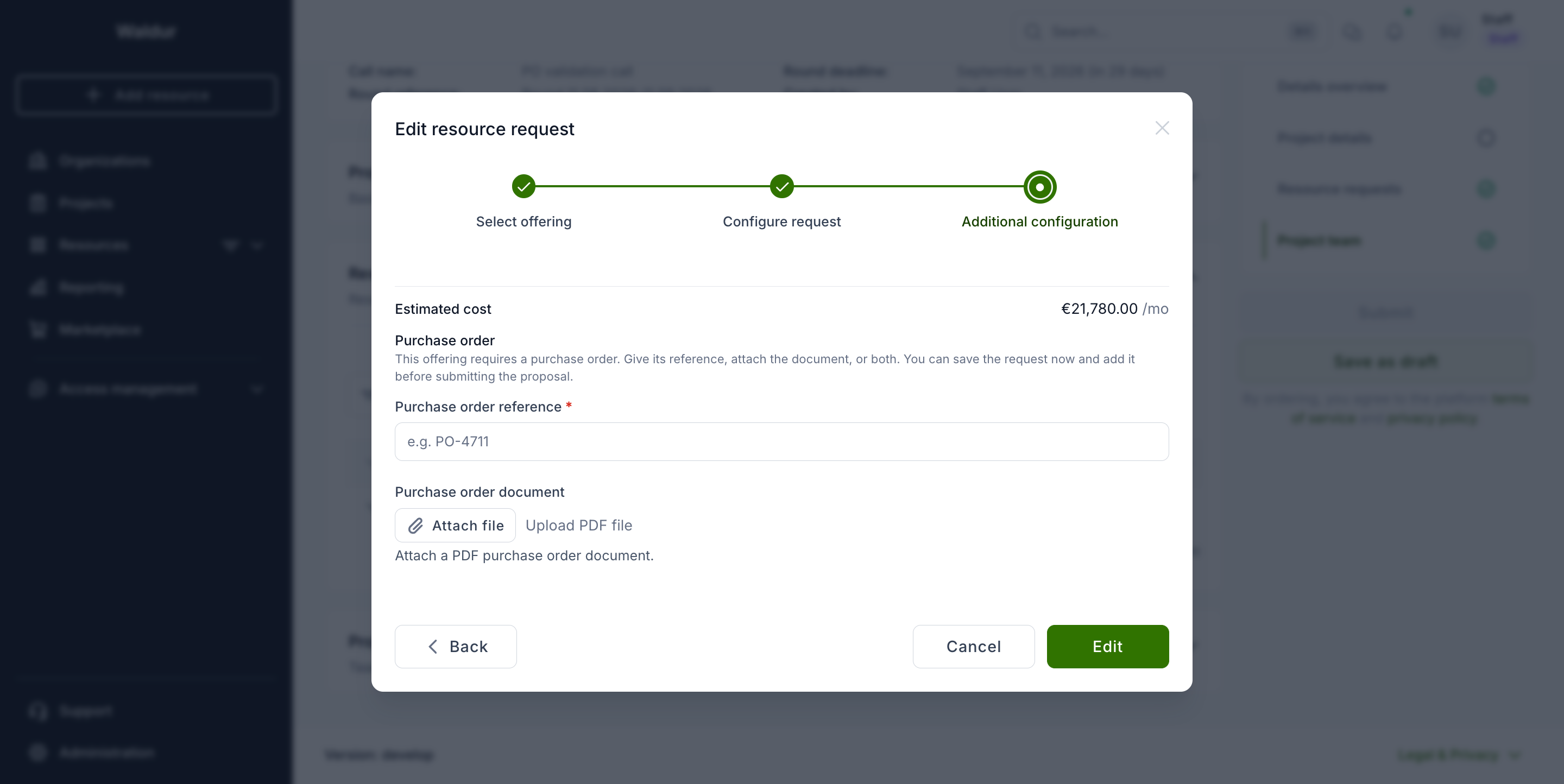This screenshot has height=784, width=1564.
Task: Expand the Access management sidebar section
Action: (146, 389)
